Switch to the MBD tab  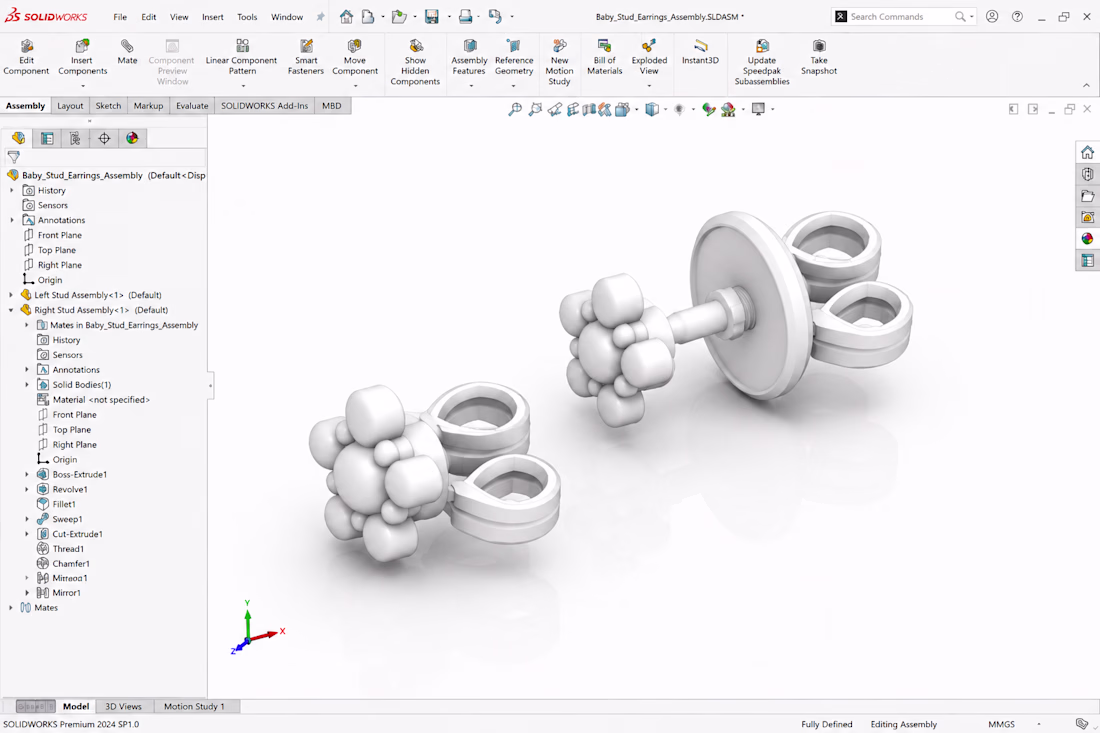click(332, 106)
